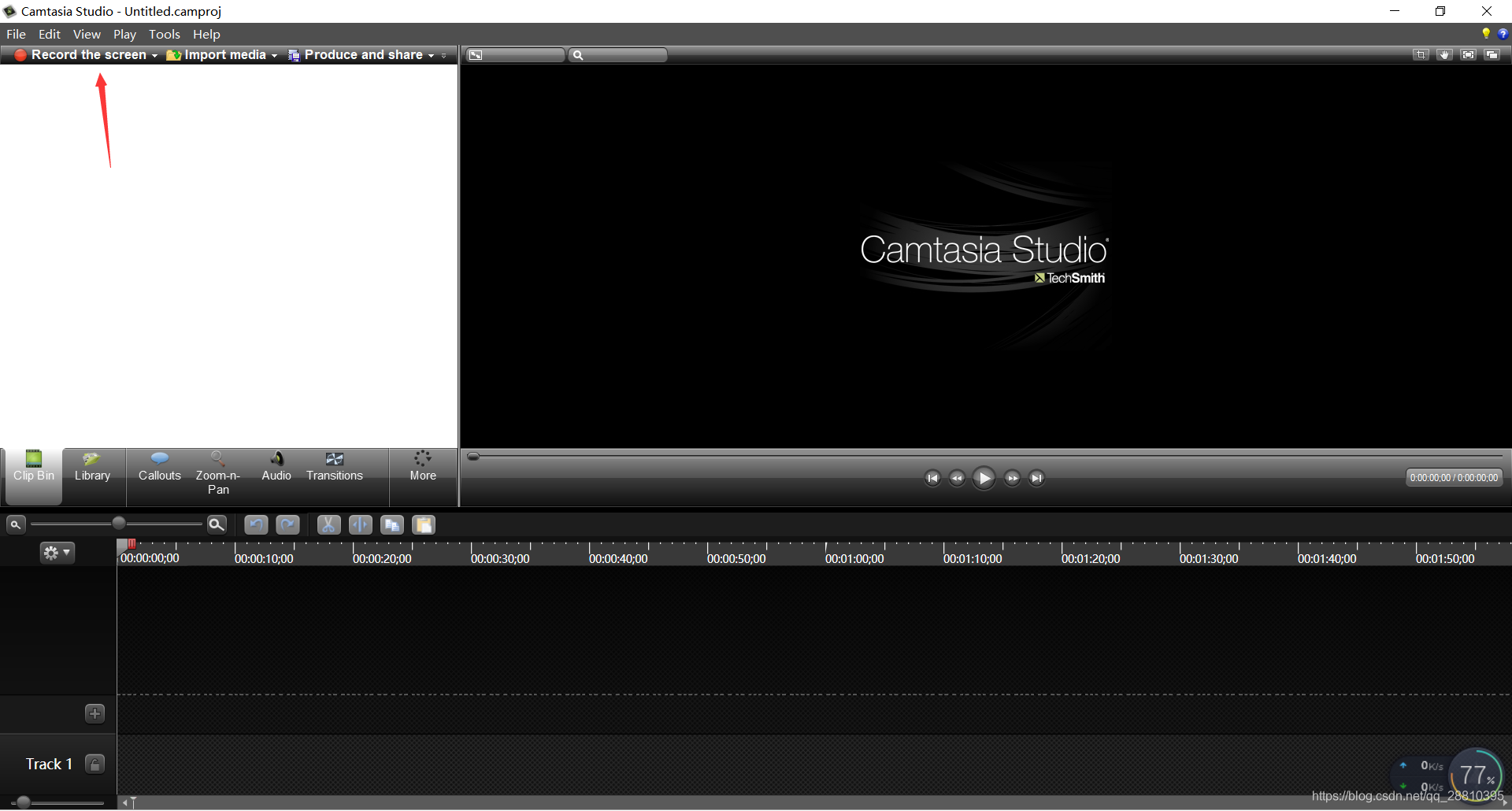The width and height of the screenshot is (1512, 811).
Task: Step backward in the preview
Action: 957,478
